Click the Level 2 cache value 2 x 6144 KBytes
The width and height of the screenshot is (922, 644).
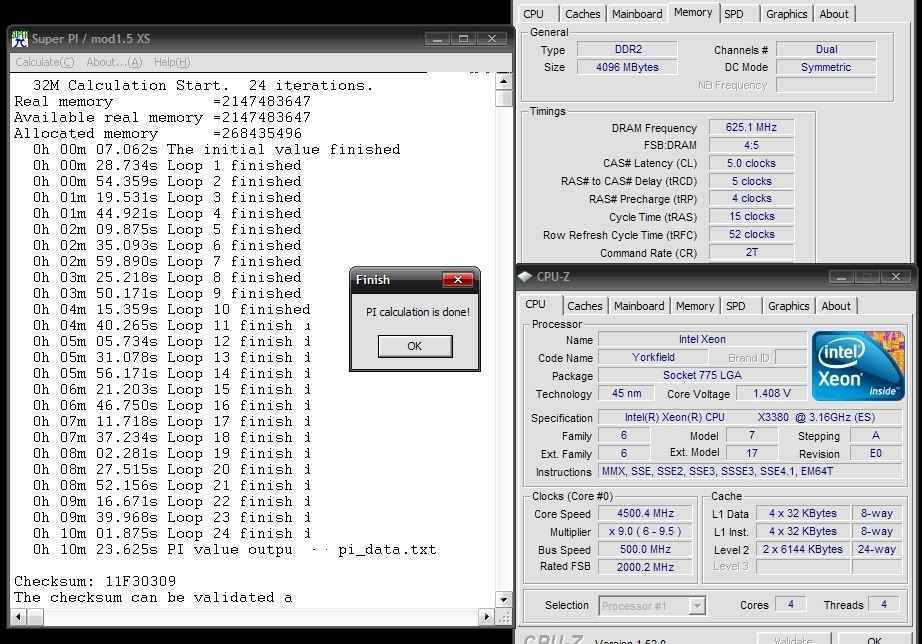pyautogui.click(x=803, y=549)
